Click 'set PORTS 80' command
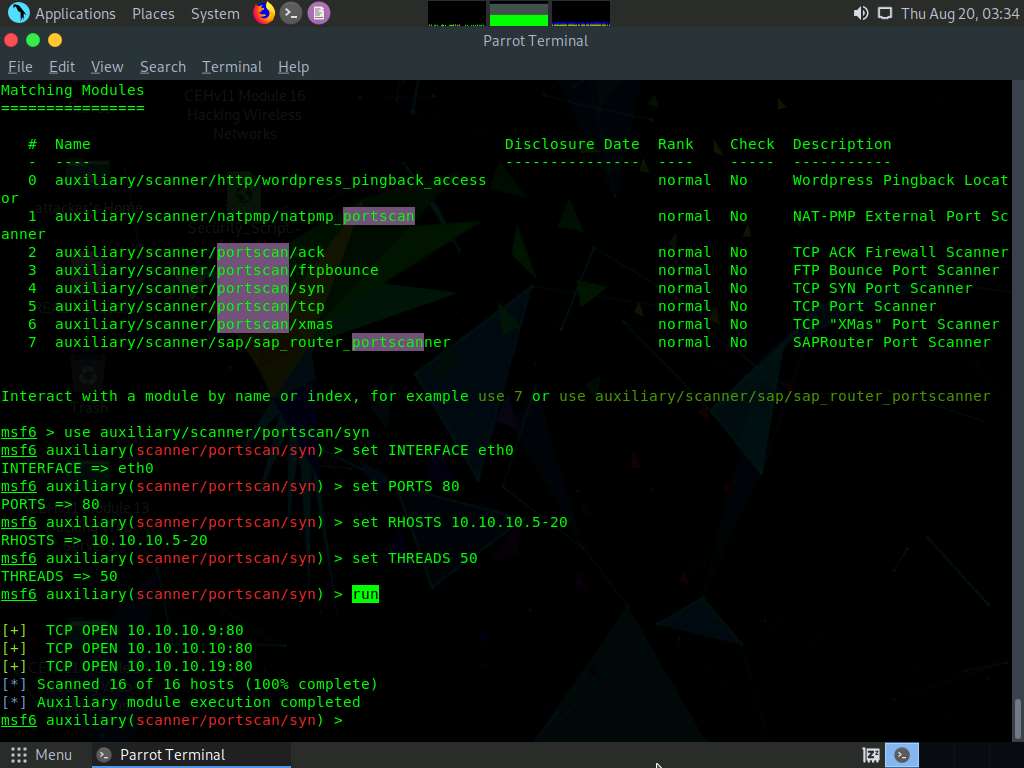 [406, 487]
